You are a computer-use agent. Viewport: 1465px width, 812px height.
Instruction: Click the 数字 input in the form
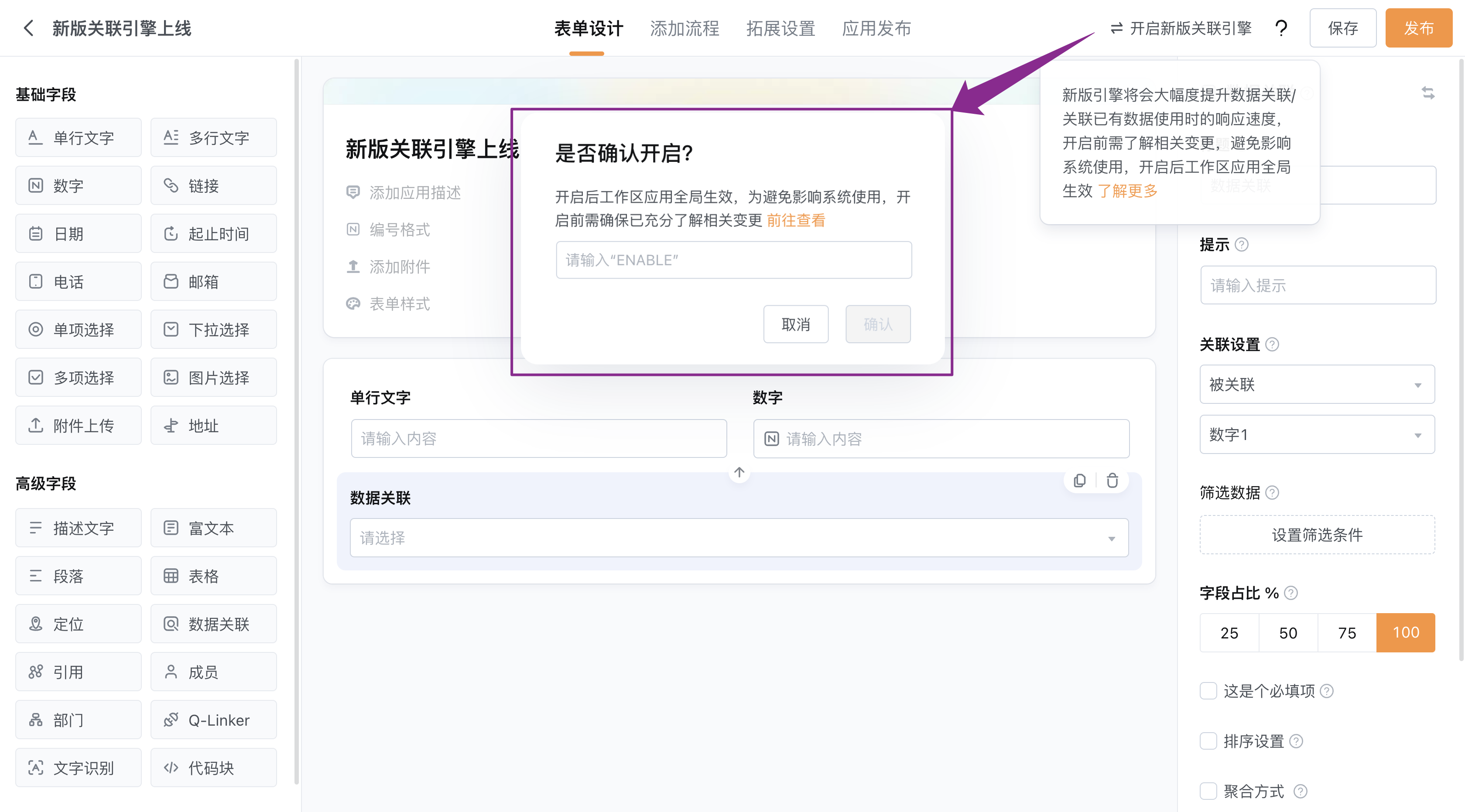941,438
